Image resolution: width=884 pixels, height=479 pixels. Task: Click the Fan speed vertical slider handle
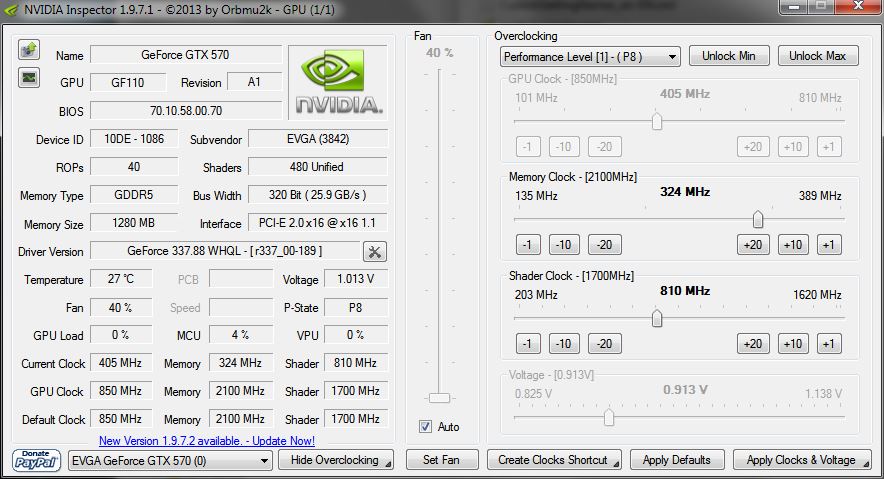[440, 398]
